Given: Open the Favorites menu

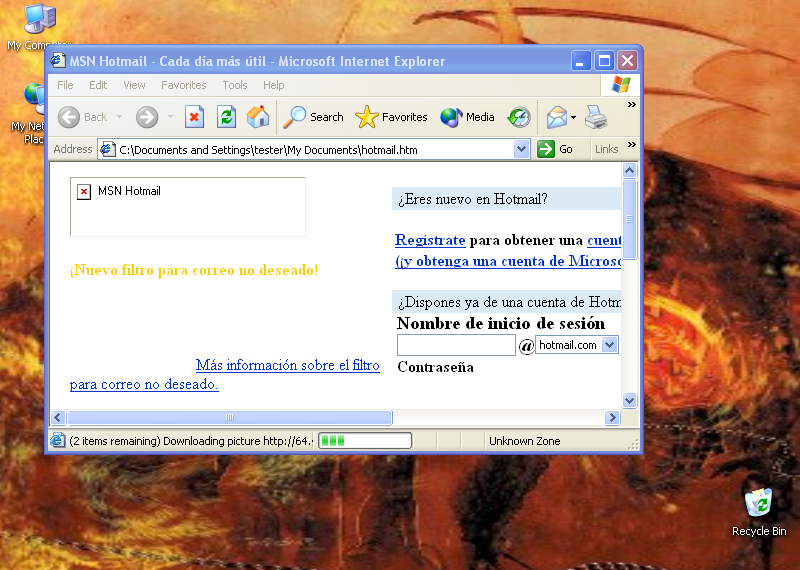Looking at the screenshot, I should pyautogui.click(x=184, y=85).
